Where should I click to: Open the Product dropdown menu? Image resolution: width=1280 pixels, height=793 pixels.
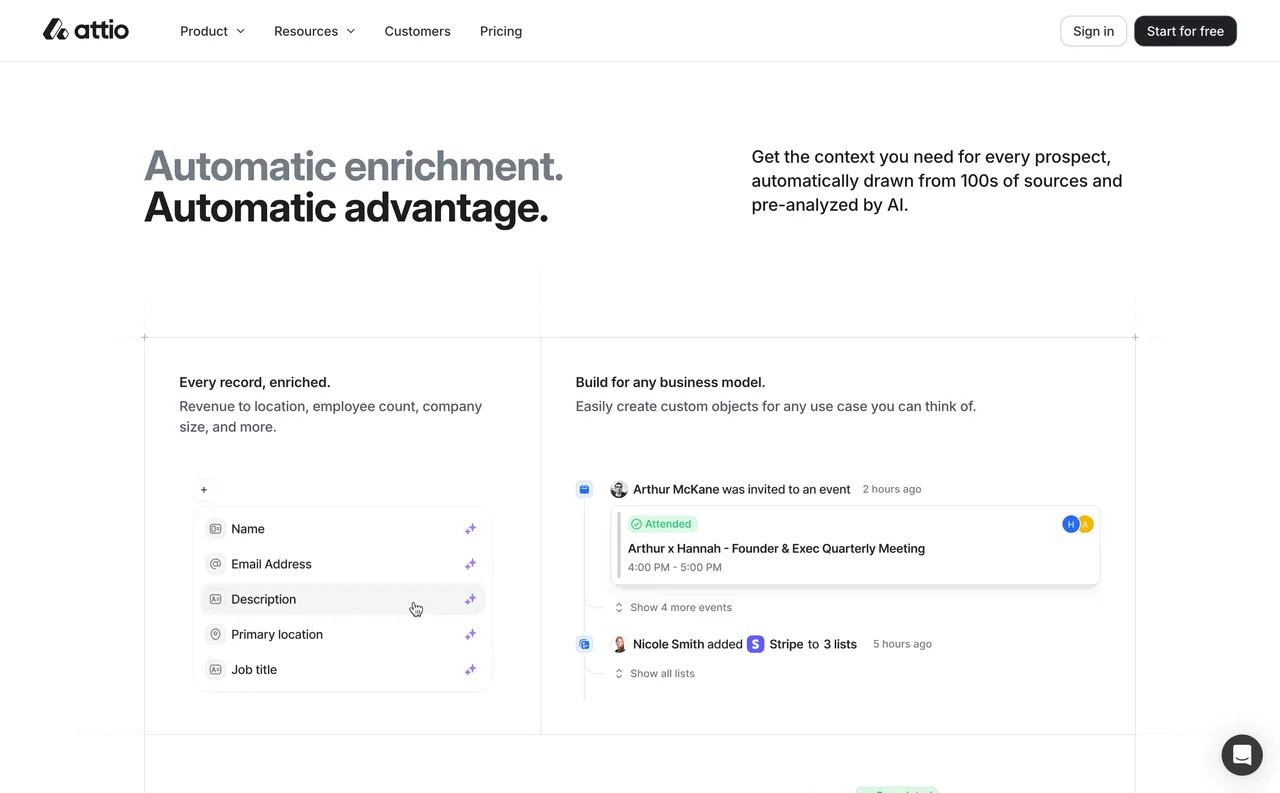(x=211, y=31)
